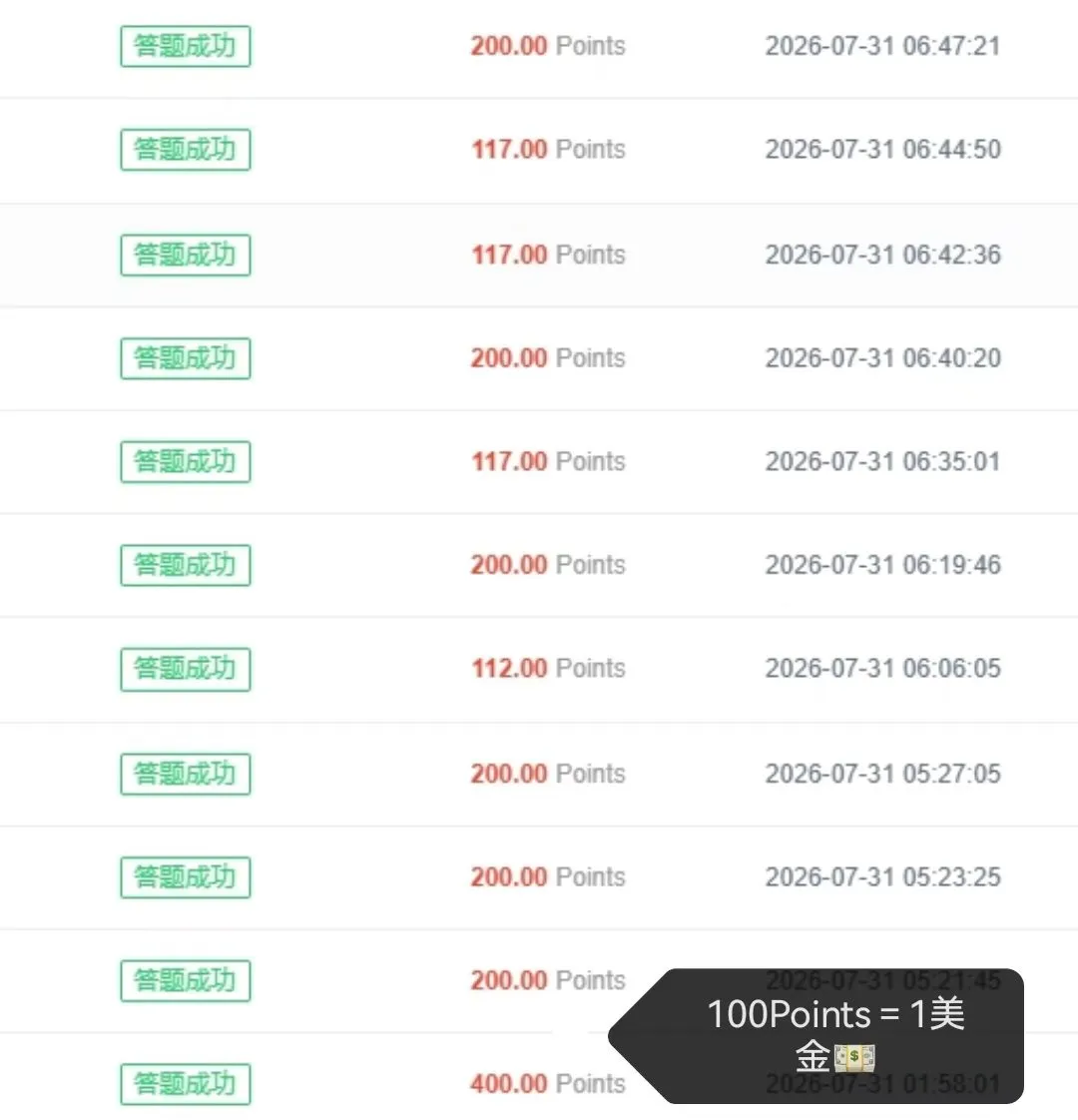
Task: Click the 答题成功 badge dated 06:35:01
Action: coord(185,461)
